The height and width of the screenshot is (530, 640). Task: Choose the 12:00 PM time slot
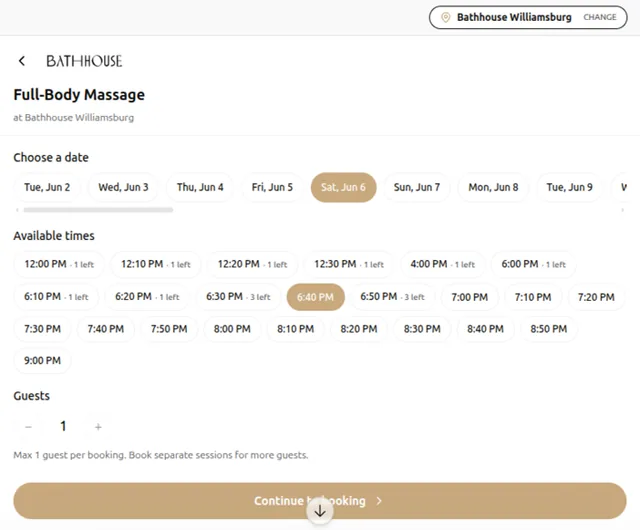click(x=59, y=264)
